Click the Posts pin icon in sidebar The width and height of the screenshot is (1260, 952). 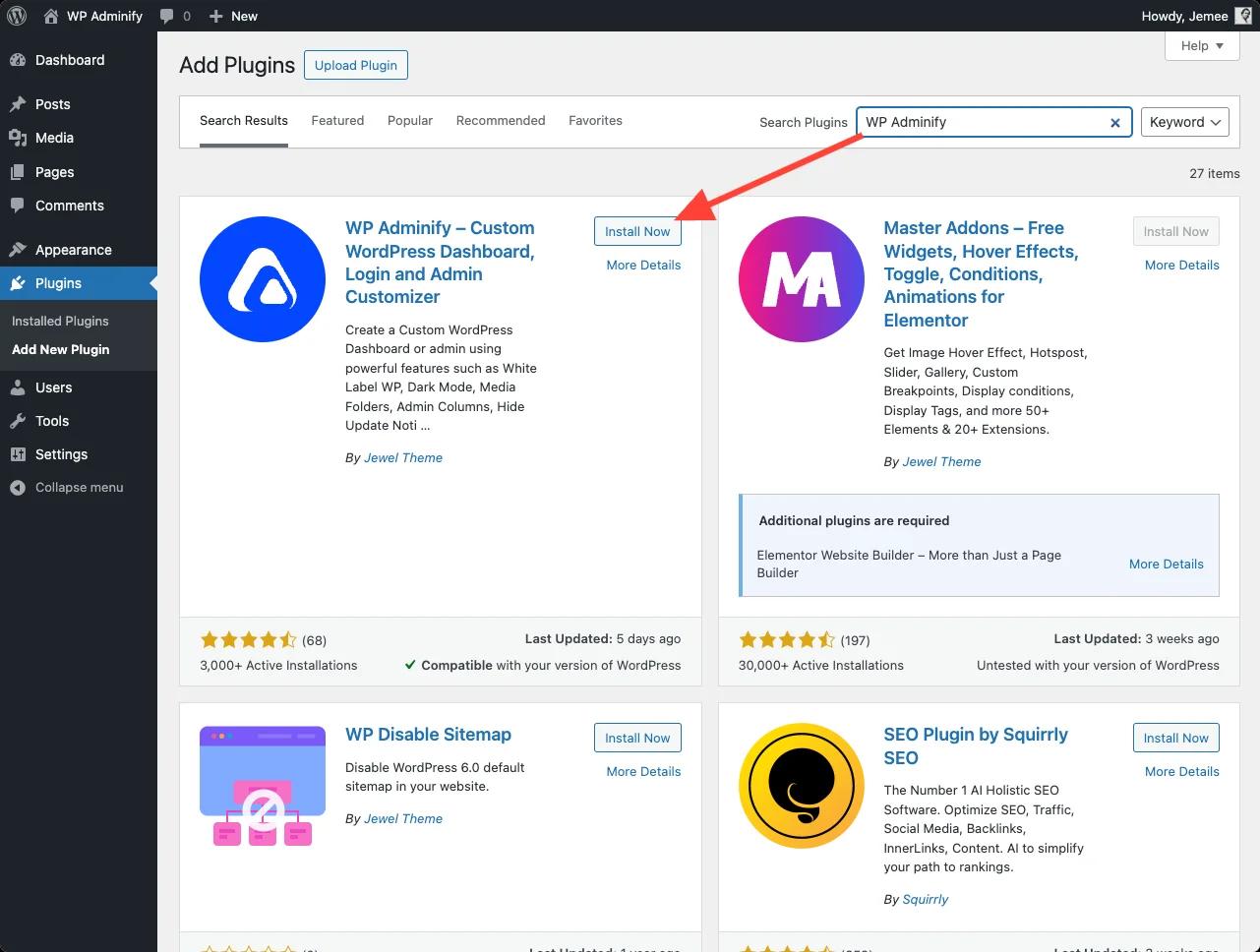(x=18, y=104)
